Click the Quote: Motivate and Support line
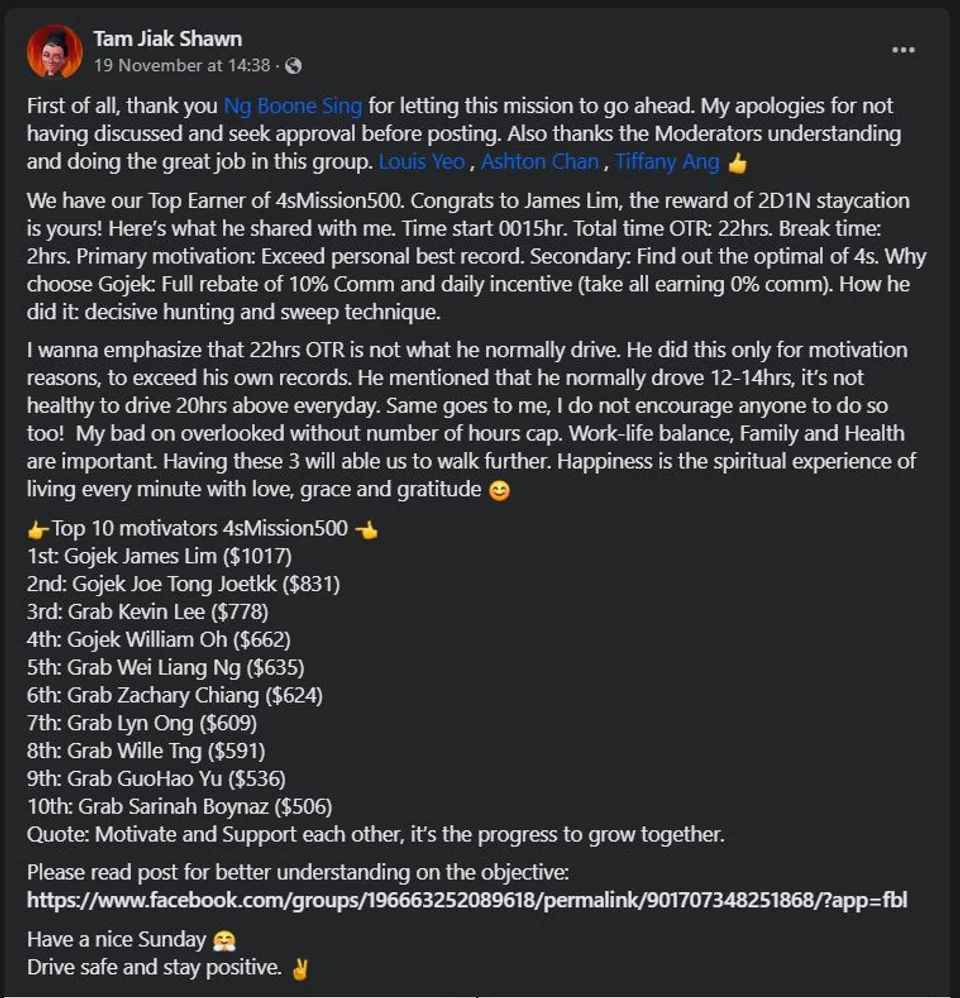Viewport: 960px width, 998px height. (x=375, y=834)
